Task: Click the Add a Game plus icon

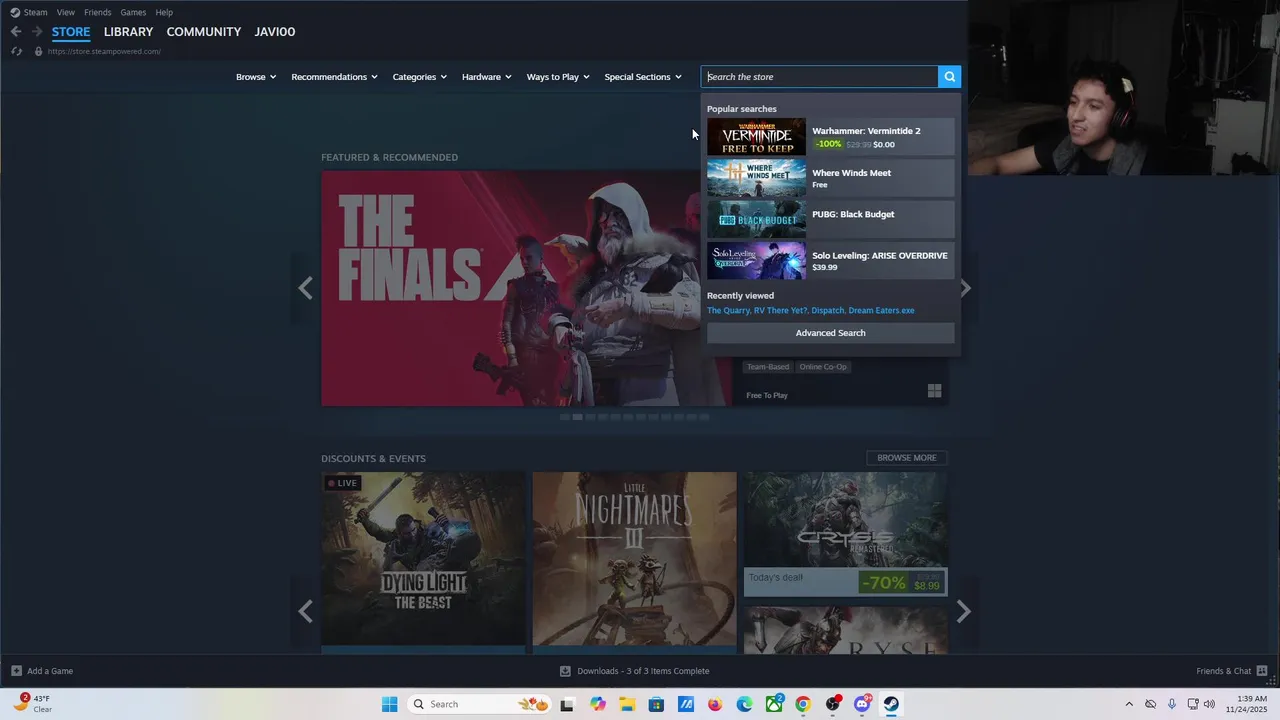Action: click(16, 671)
